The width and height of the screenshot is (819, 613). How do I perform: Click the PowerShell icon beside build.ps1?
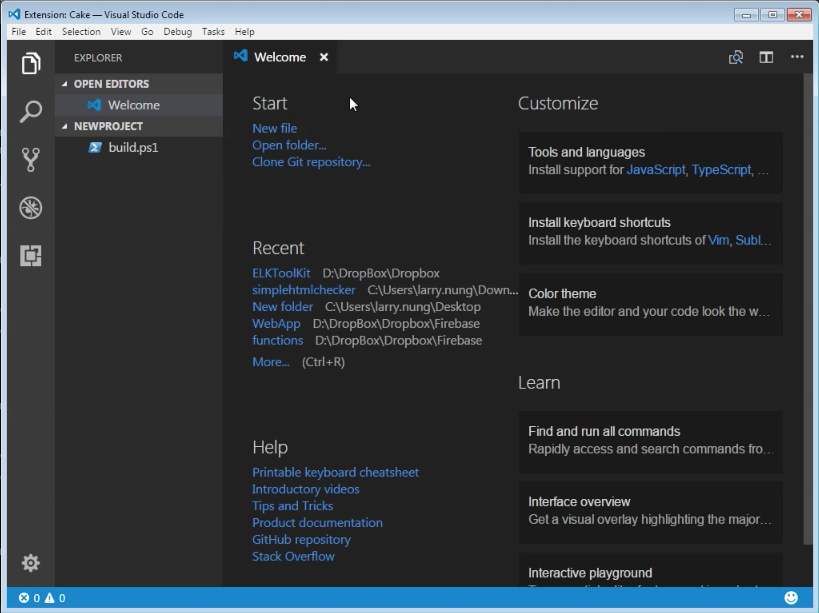[95, 147]
